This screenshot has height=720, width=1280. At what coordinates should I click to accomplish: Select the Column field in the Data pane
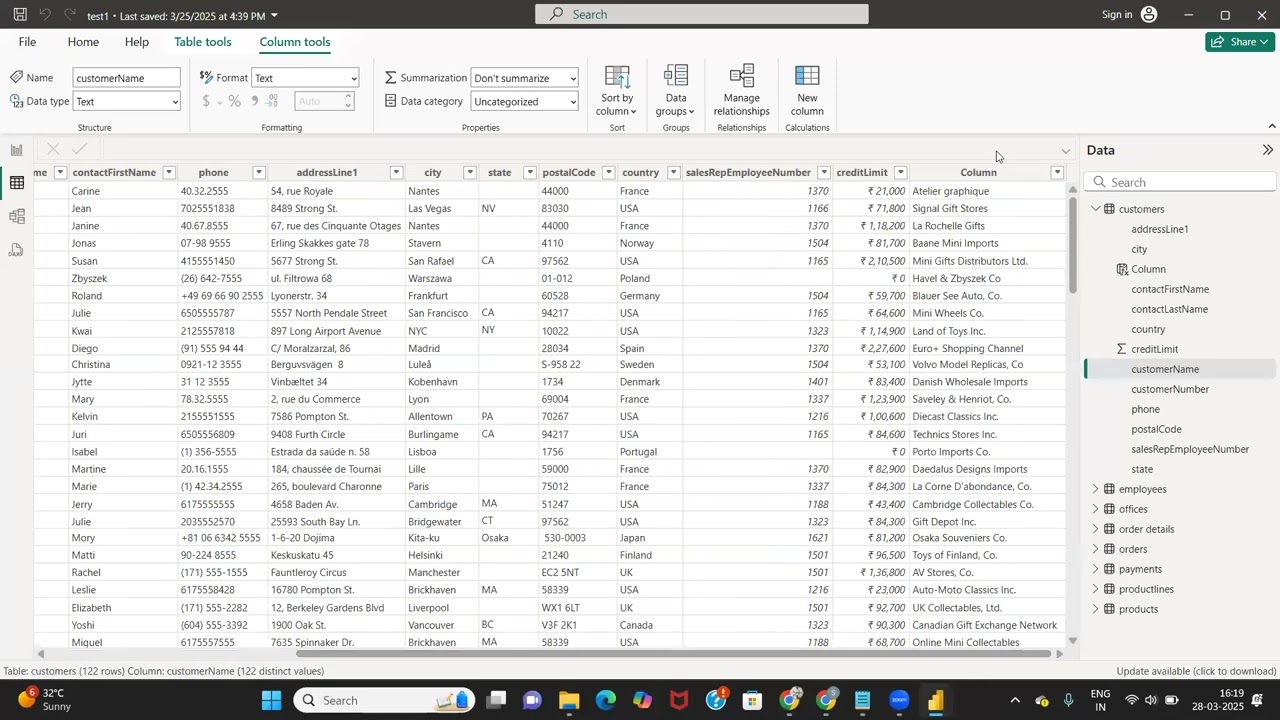[x=1148, y=269]
